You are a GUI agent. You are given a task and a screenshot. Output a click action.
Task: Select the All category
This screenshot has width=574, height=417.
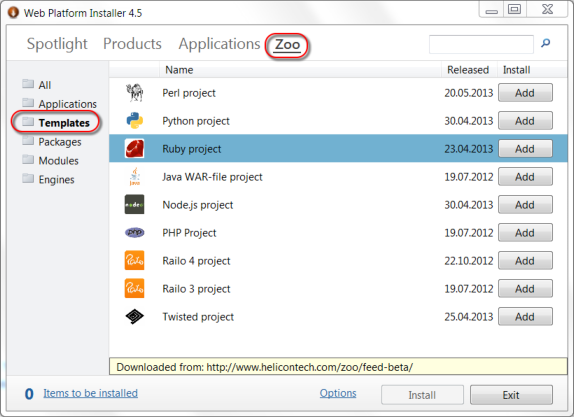click(x=45, y=85)
